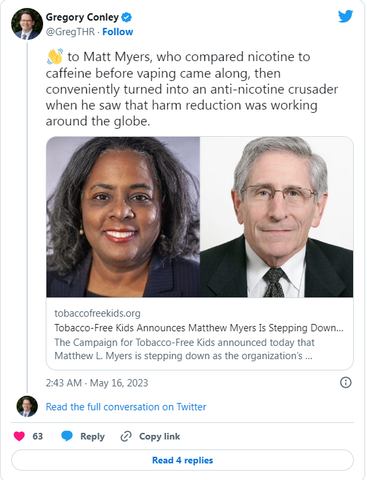
Task: Click the blue reply bubble icon
Action: (67, 436)
